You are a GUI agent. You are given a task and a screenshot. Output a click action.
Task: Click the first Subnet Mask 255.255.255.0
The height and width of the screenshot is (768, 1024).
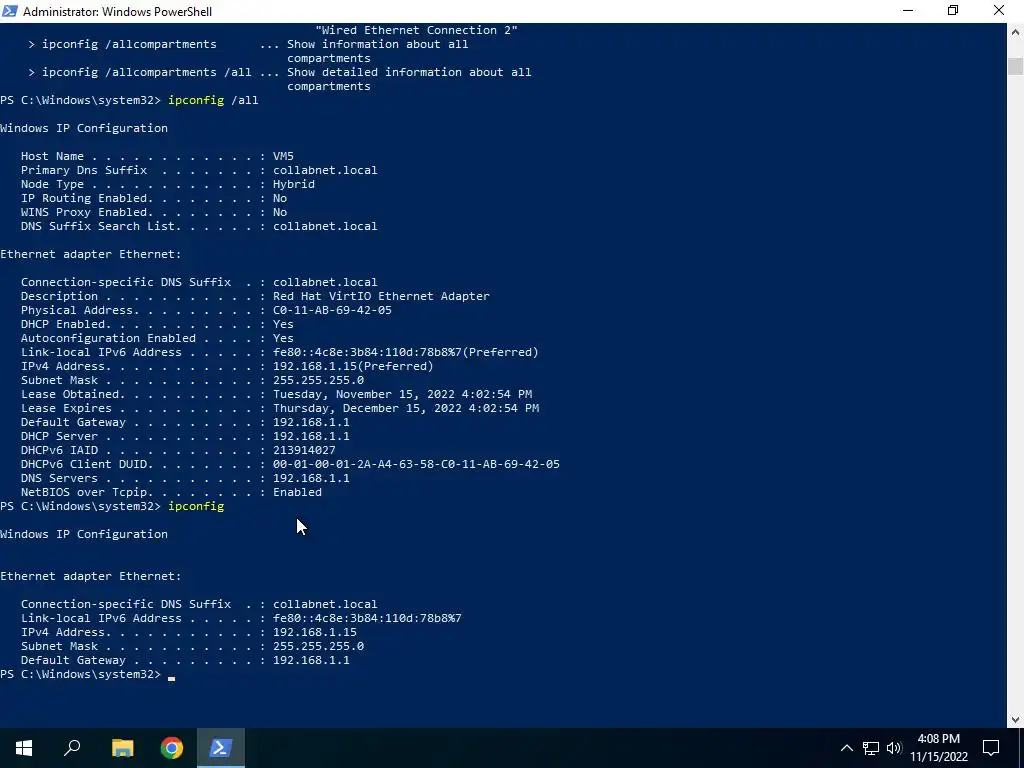click(x=318, y=380)
